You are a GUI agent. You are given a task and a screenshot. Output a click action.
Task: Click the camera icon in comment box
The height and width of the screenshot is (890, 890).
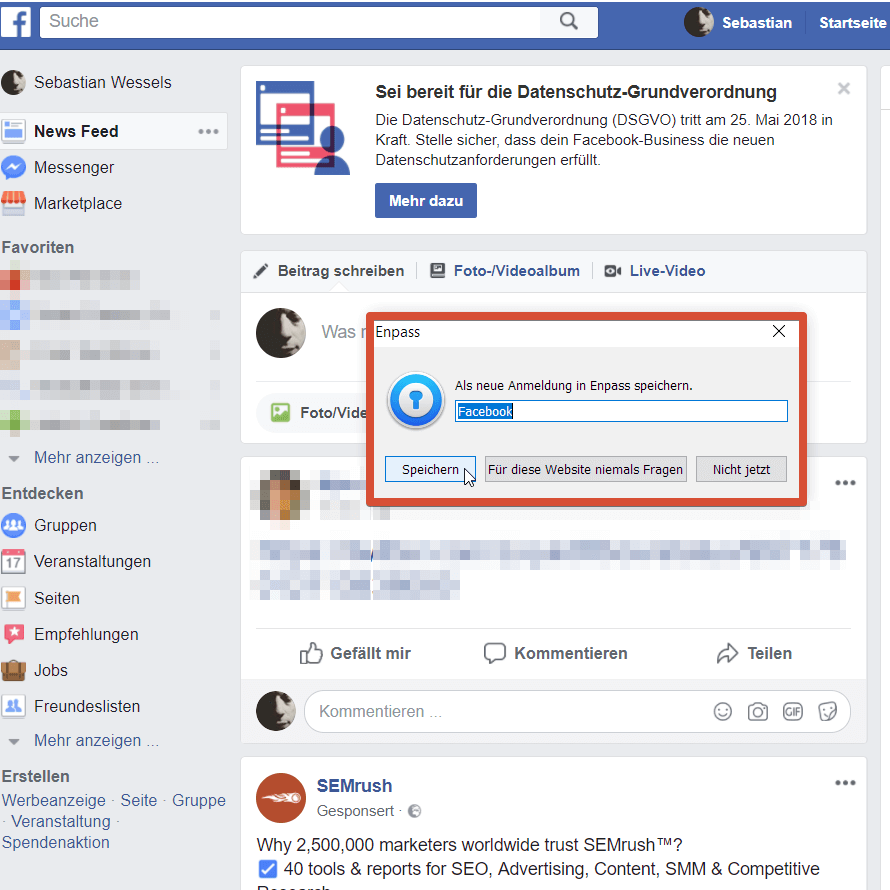(x=758, y=711)
